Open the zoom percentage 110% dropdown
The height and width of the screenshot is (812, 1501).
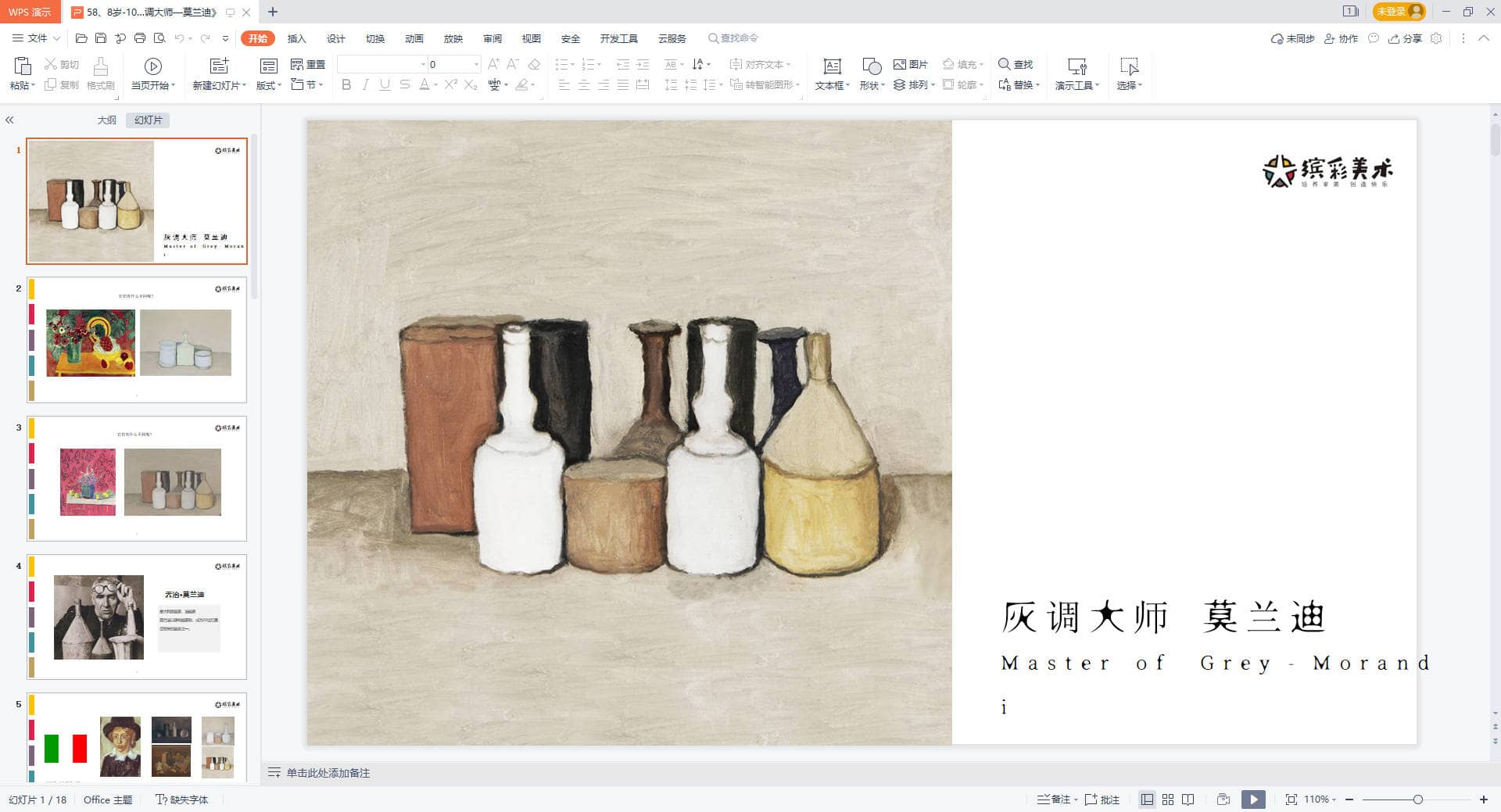coord(1320,799)
